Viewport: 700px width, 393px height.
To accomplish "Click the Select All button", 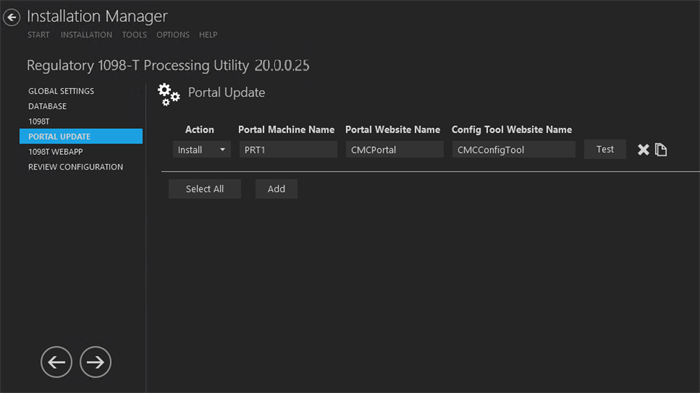I will (205, 189).
